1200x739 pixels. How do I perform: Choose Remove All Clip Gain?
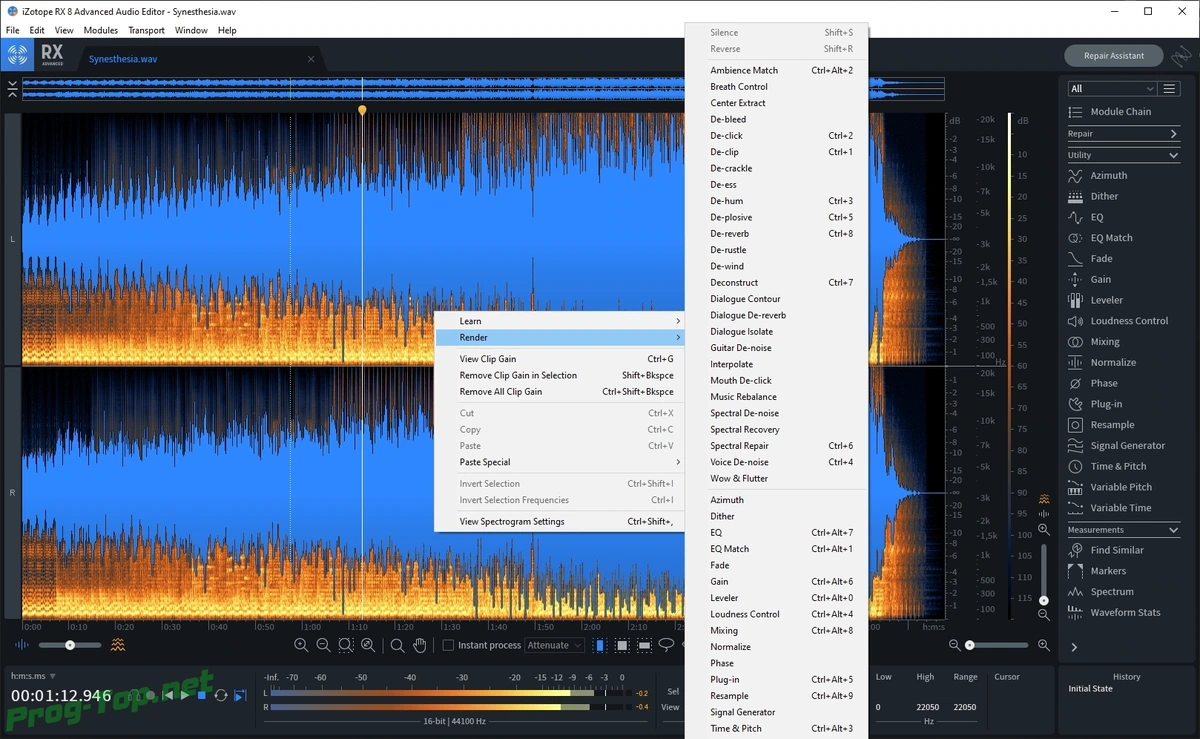559,392
